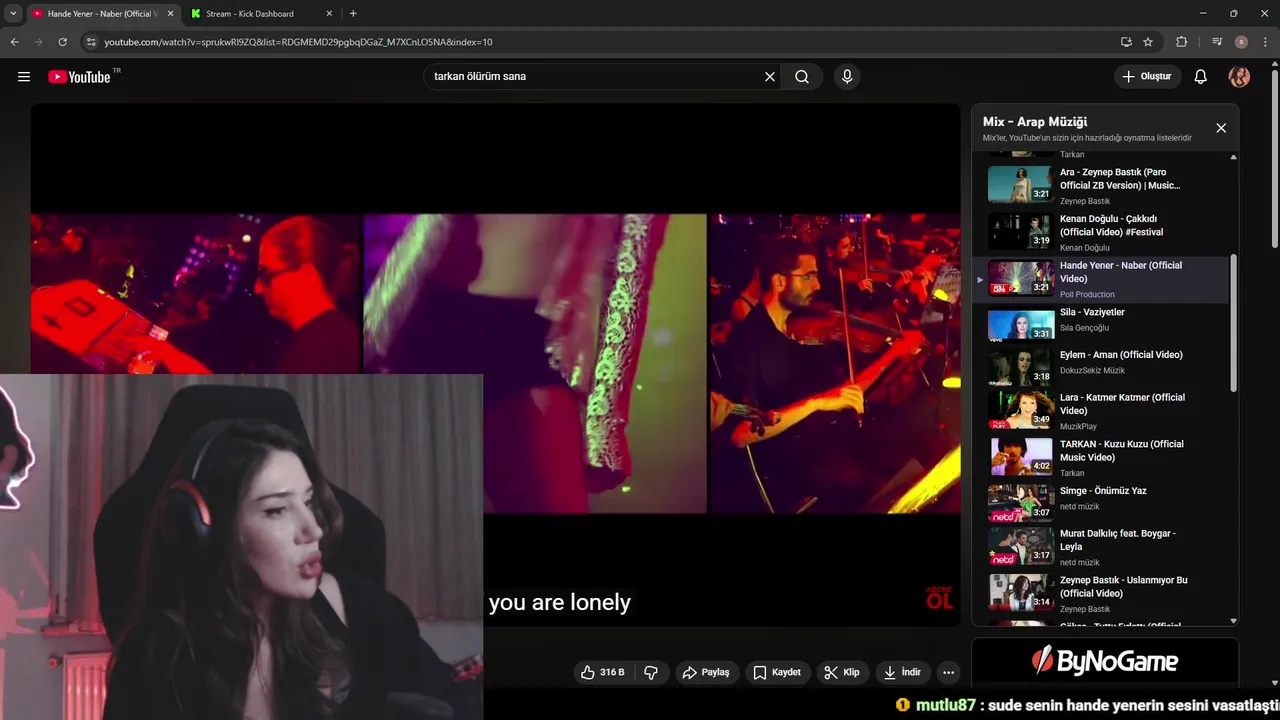Click the playlist scrollbar up arrow

[x=1233, y=157]
